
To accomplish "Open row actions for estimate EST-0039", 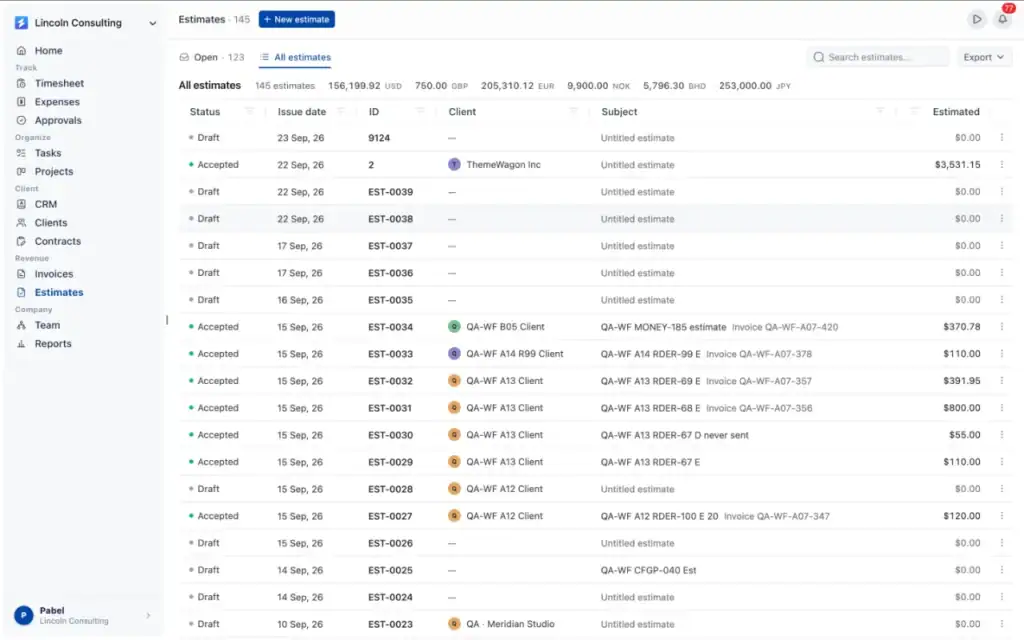I will click(1001, 191).
